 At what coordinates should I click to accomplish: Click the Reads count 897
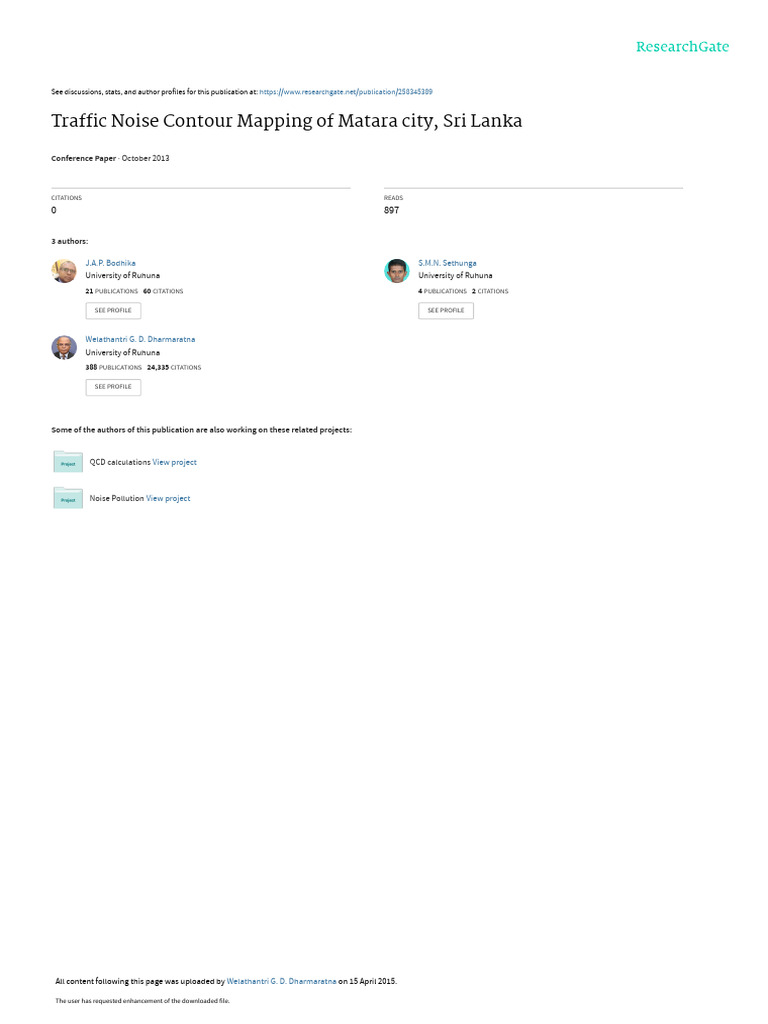point(391,210)
